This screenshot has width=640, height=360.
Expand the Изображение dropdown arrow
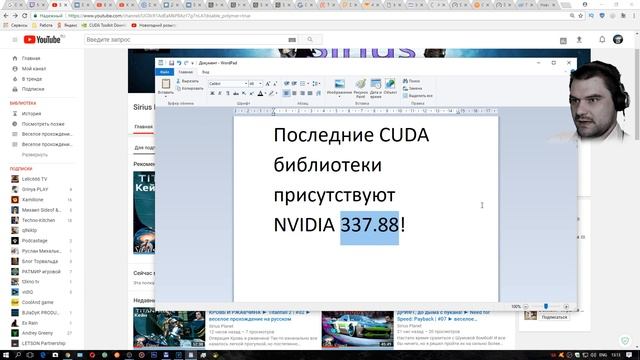click(339, 97)
